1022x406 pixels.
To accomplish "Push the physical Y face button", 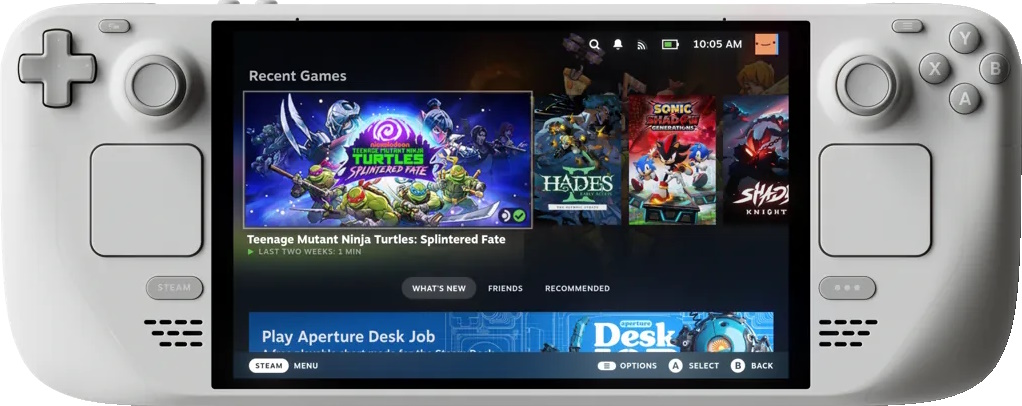I will tap(965, 38).
